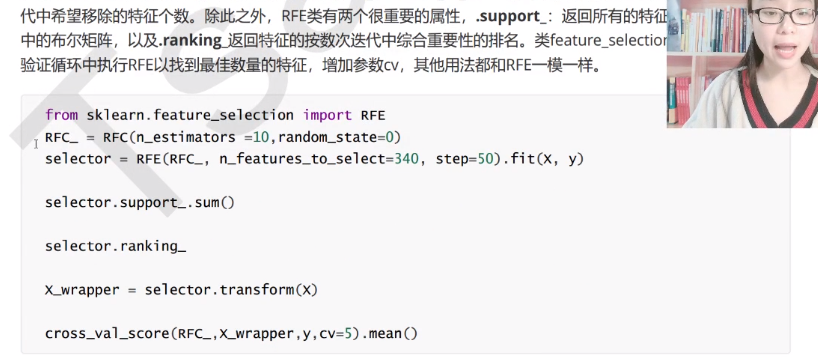Place cursor on the 'RFC_ = RFC(n_estimators' line
Viewport: 818px width, 360px height.
[223, 137]
